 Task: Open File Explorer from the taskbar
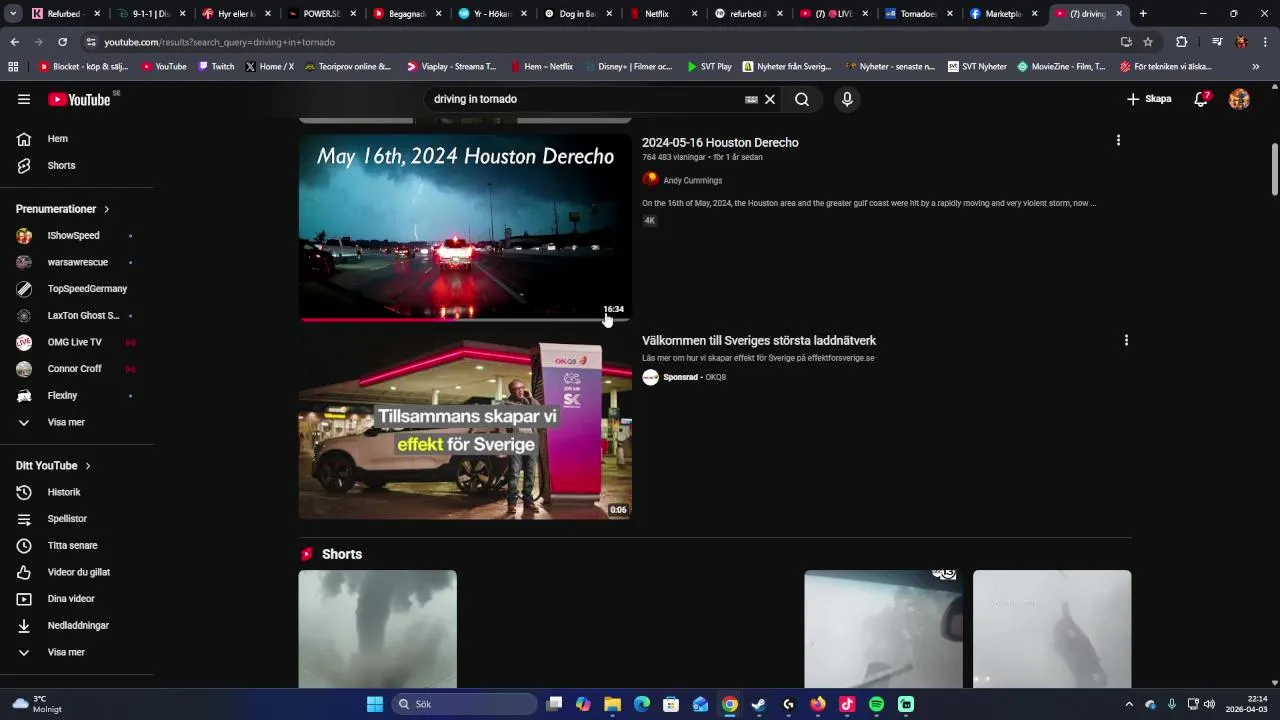coord(612,704)
